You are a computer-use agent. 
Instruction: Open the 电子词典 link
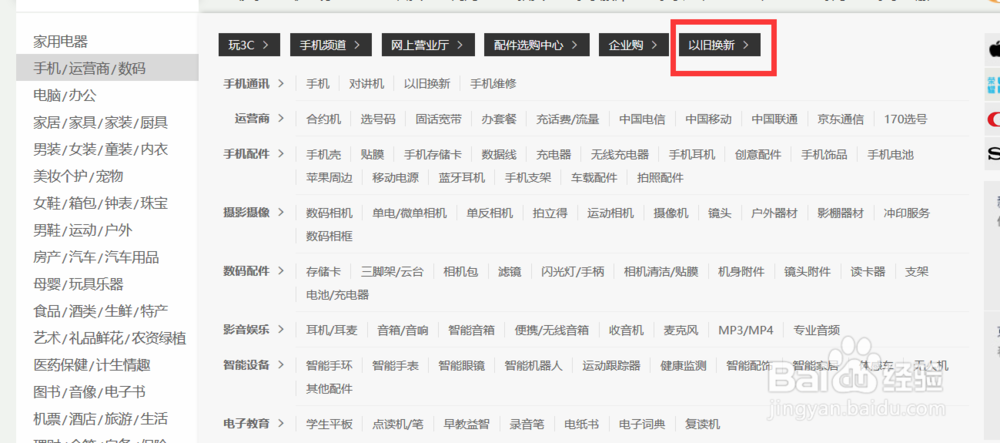642,424
